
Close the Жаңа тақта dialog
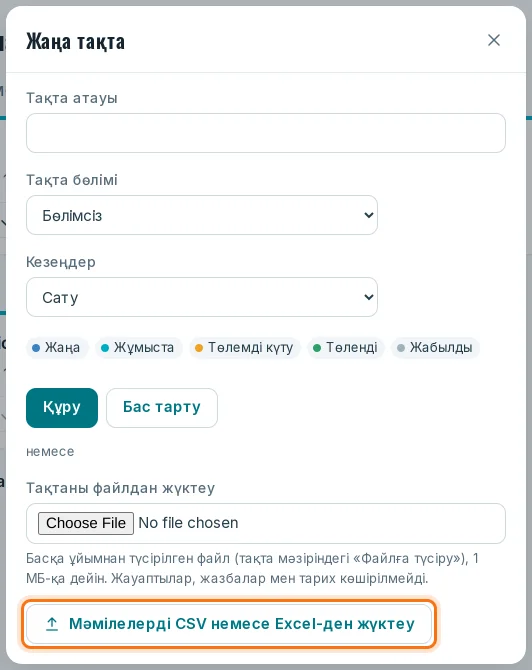tap(494, 40)
